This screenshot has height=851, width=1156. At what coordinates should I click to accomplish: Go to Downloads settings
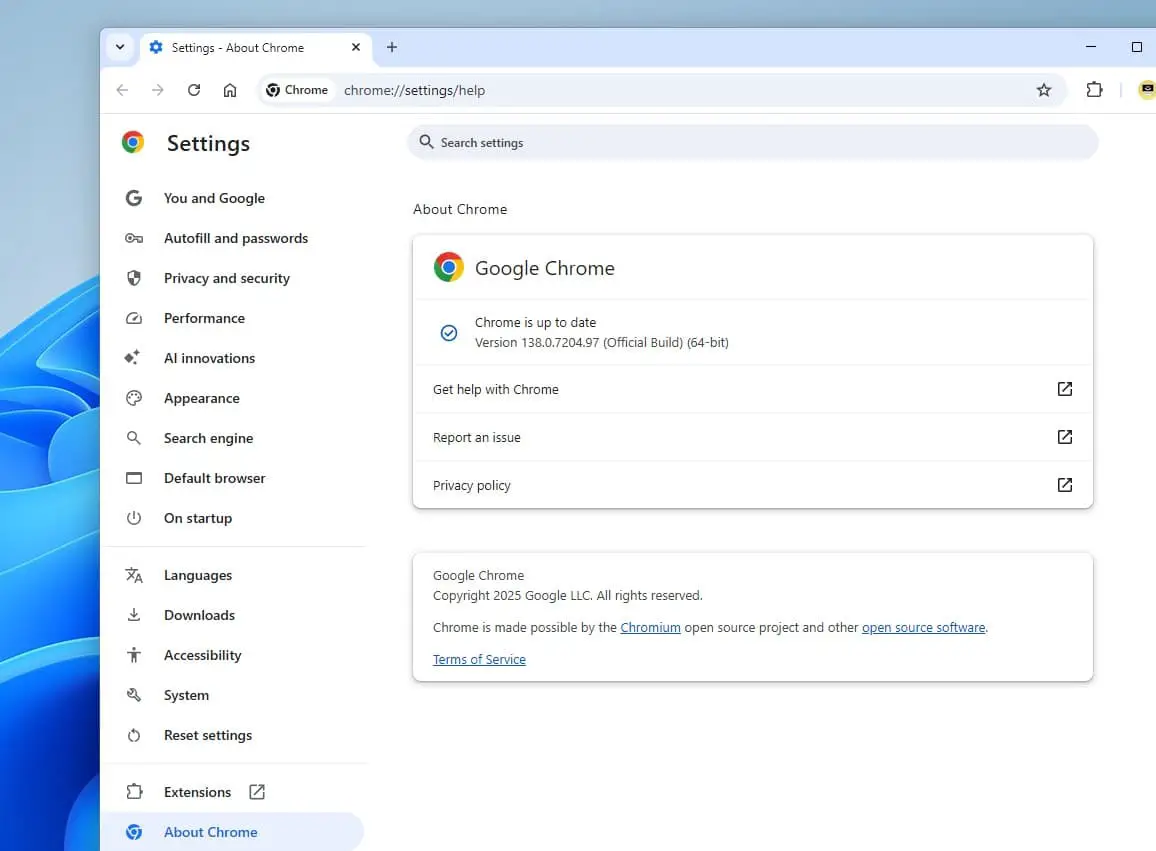[x=199, y=615]
